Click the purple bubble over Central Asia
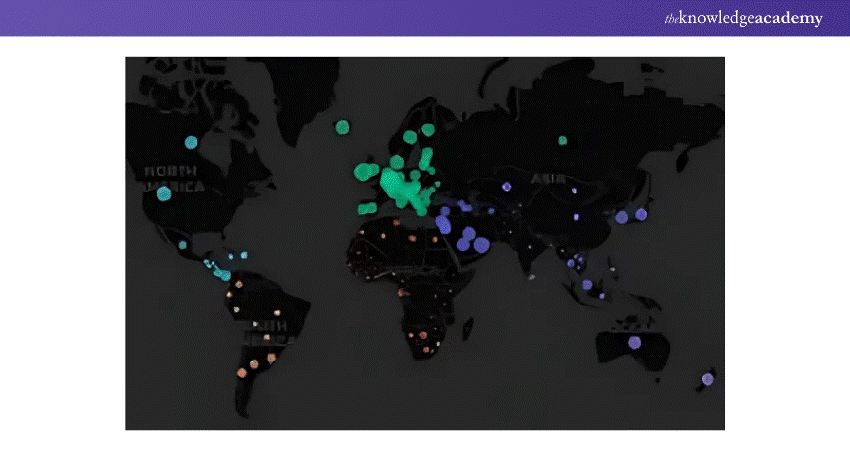This screenshot has height=450, width=850. coord(506,186)
